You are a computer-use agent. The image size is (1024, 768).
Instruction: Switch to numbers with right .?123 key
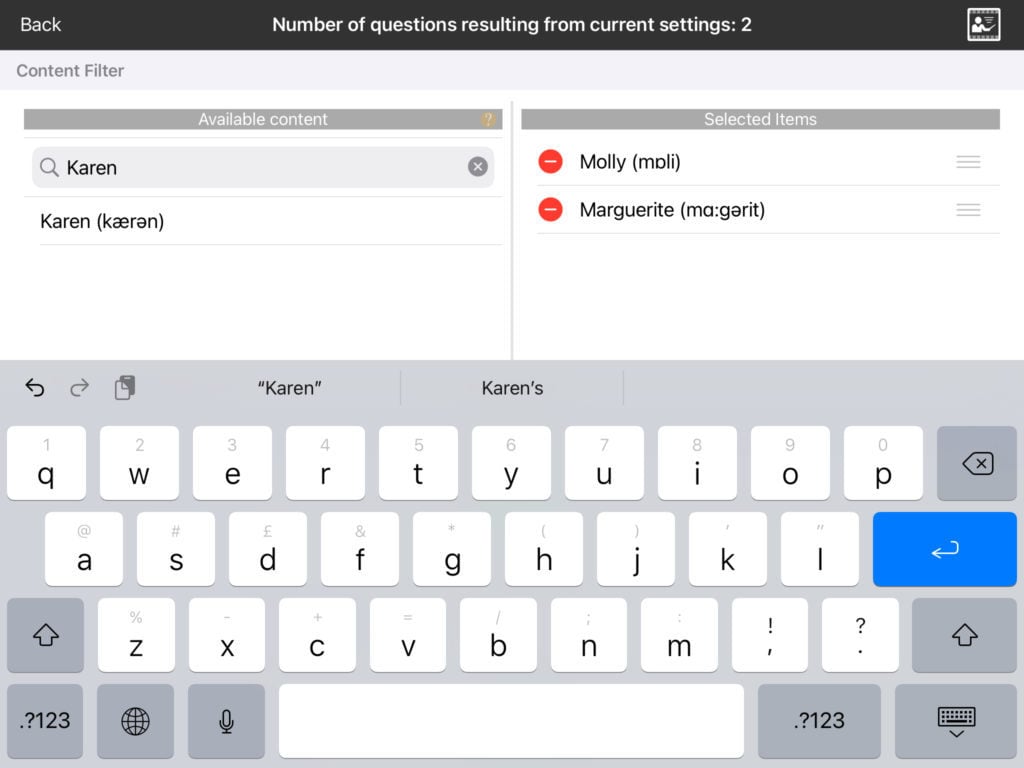tap(819, 720)
